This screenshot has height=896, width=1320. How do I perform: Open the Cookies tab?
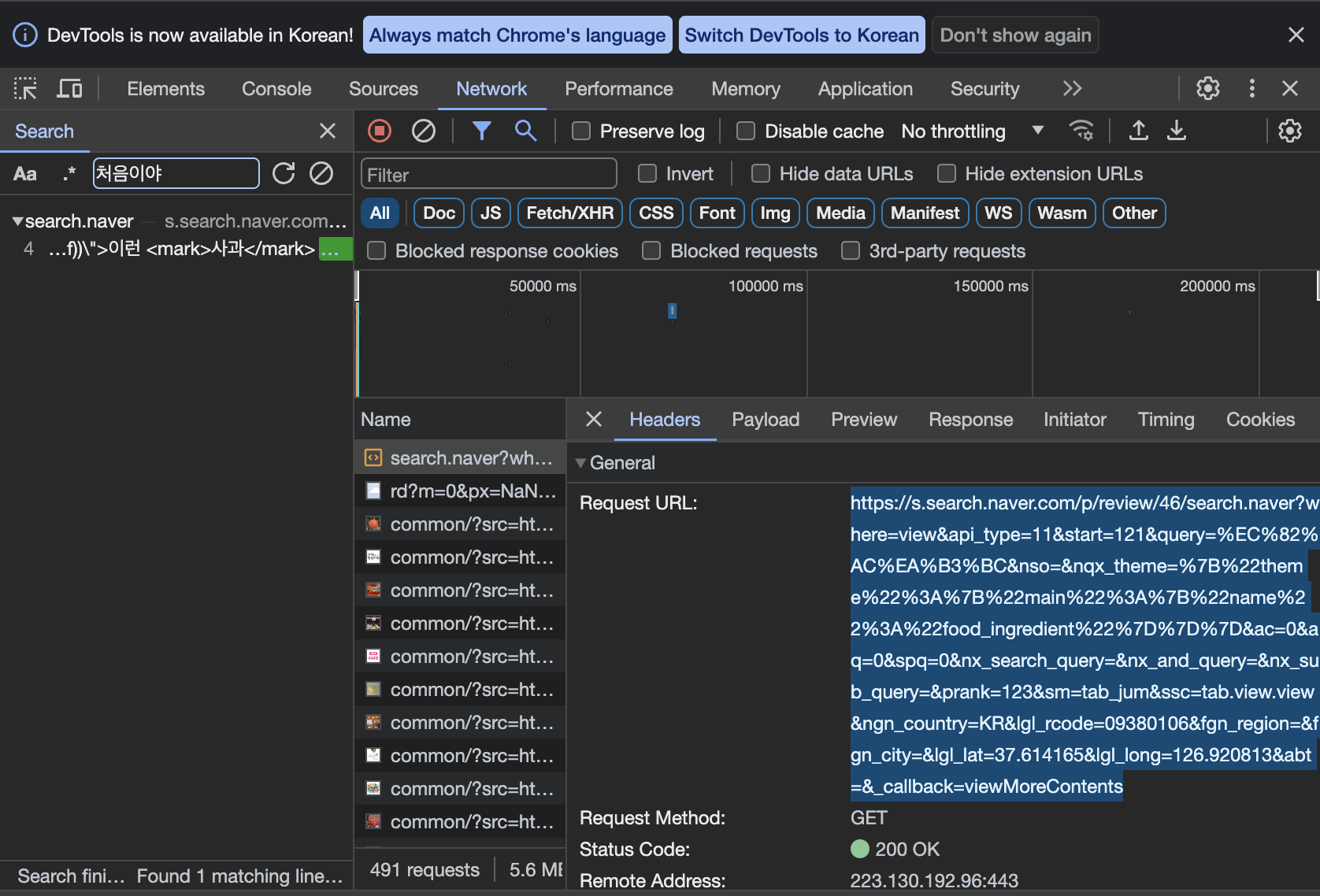pyautogui.click(x=1260, y=420)
